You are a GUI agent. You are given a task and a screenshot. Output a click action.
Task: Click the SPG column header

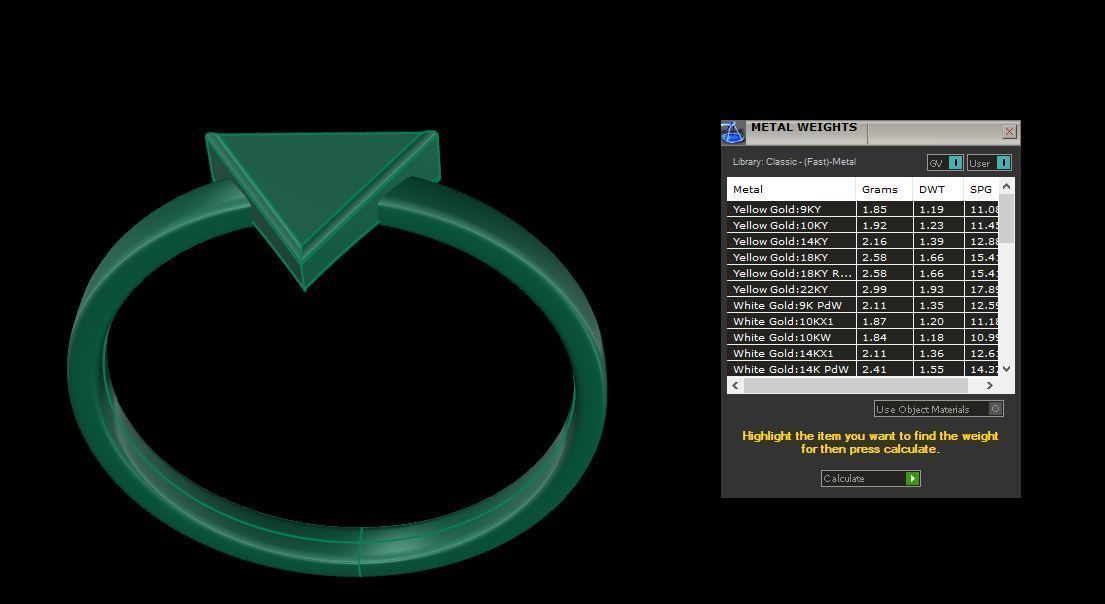981,189
